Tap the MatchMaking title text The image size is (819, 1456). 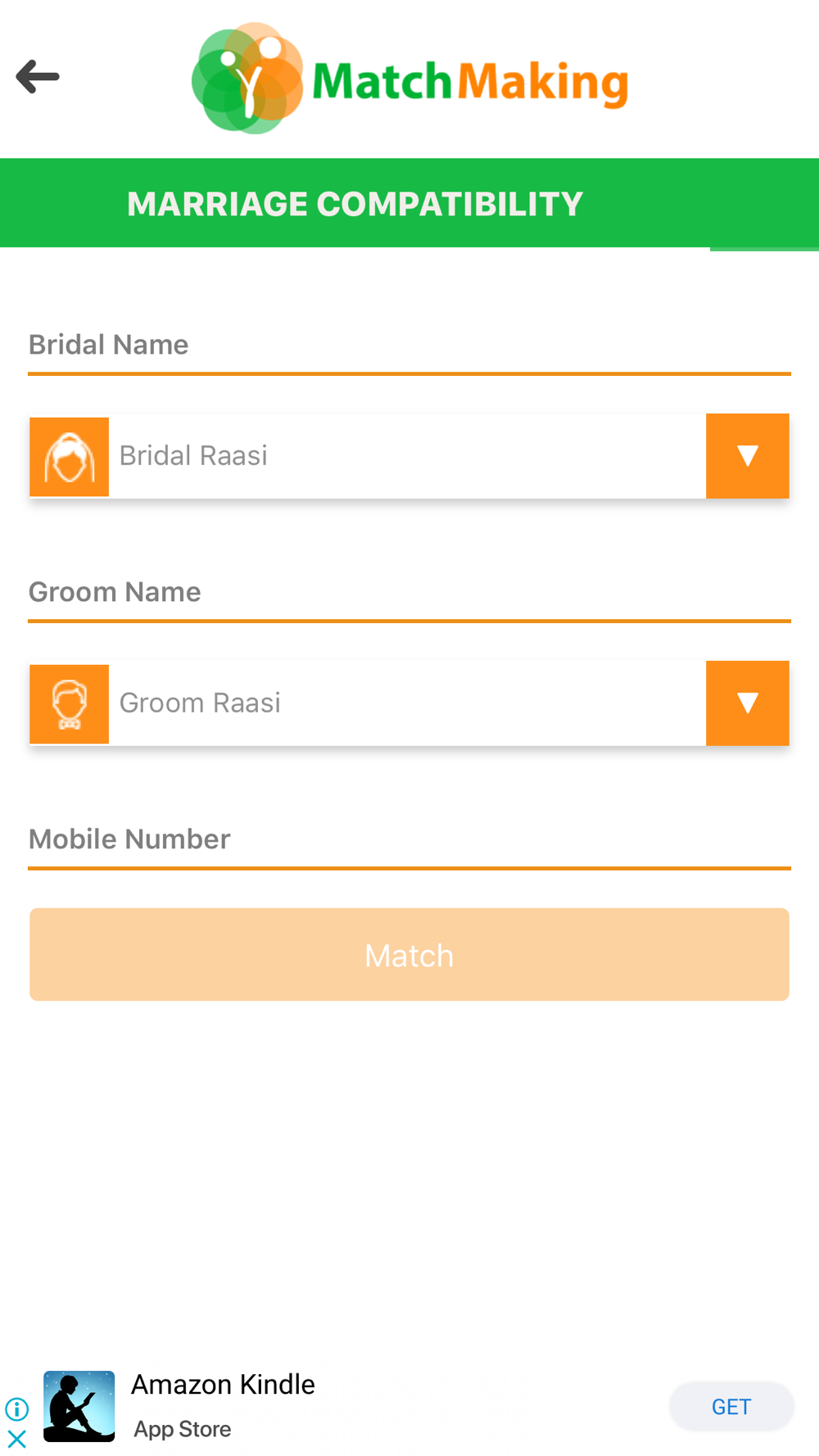pos(470,81)
